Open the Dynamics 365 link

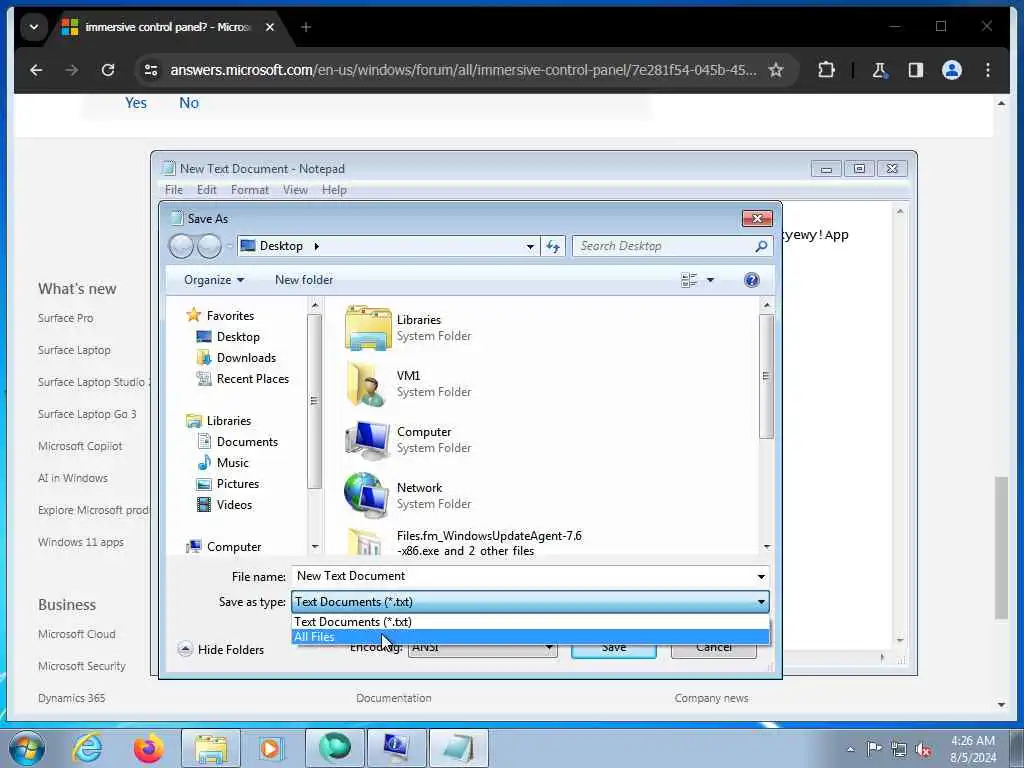[x=71, y=697]
